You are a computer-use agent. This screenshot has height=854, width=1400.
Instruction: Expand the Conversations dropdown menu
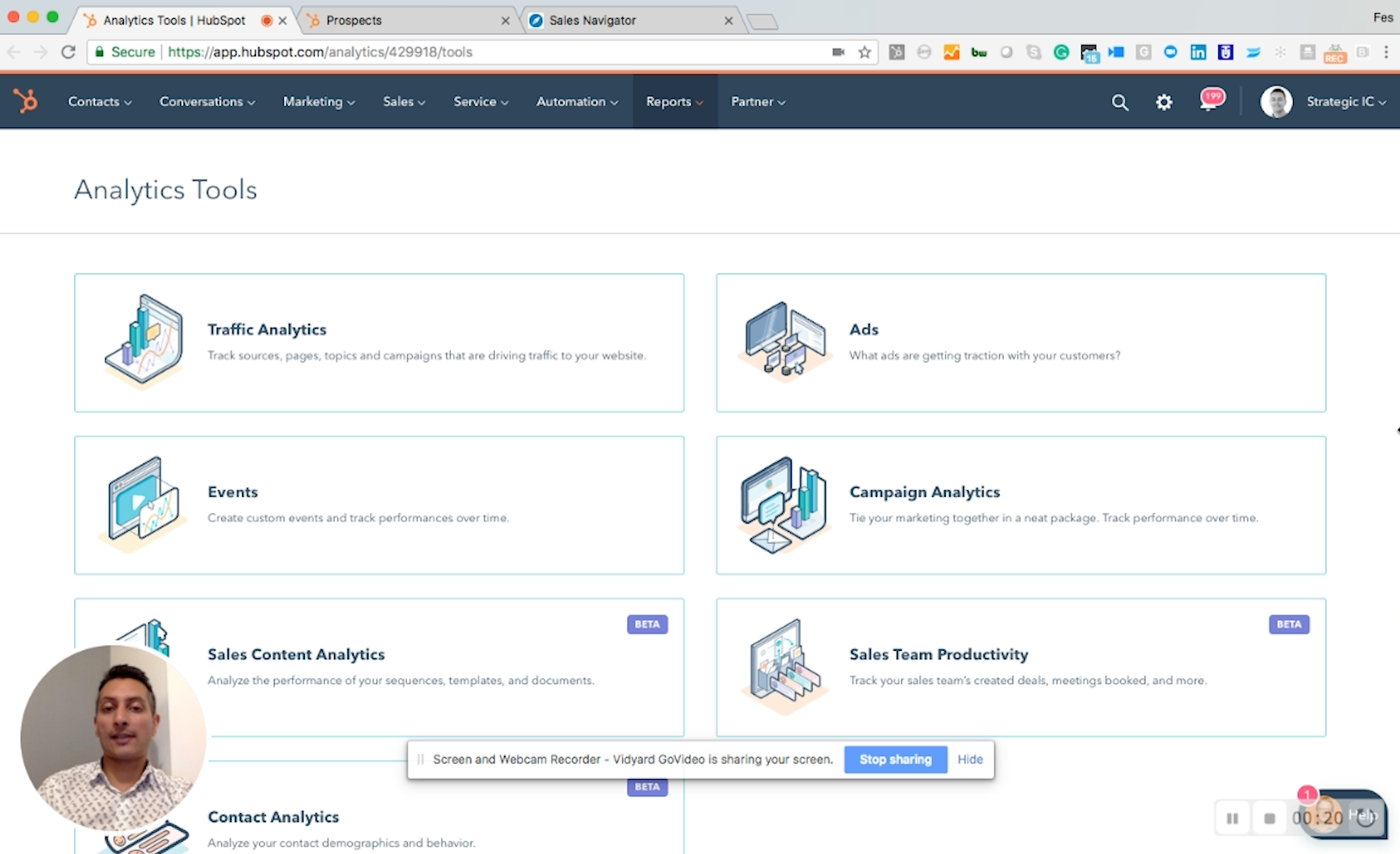coord(207,102)
